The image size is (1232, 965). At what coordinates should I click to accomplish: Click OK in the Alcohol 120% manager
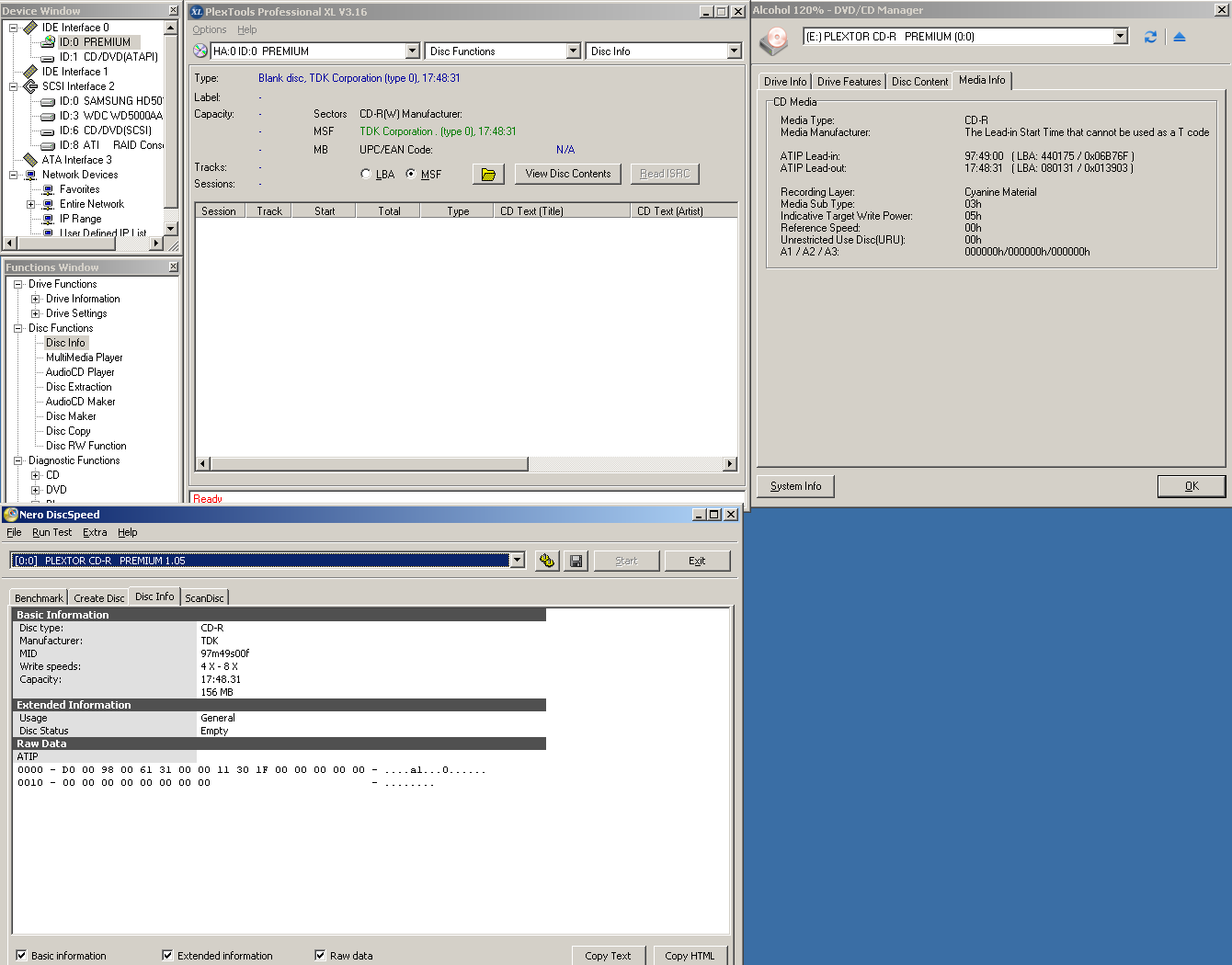coord(1192,486)
